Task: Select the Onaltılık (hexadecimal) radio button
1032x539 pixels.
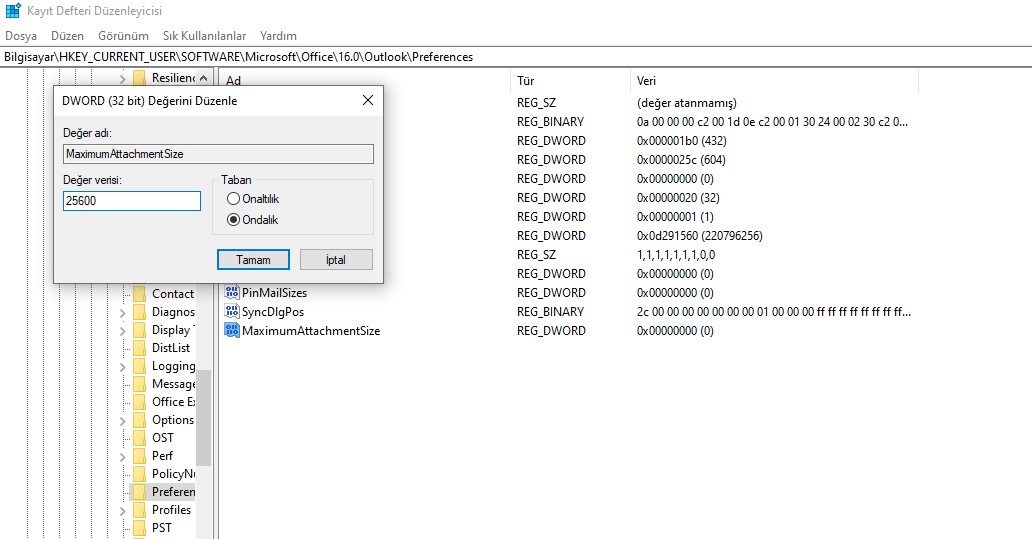Action: tap(234, 199)
